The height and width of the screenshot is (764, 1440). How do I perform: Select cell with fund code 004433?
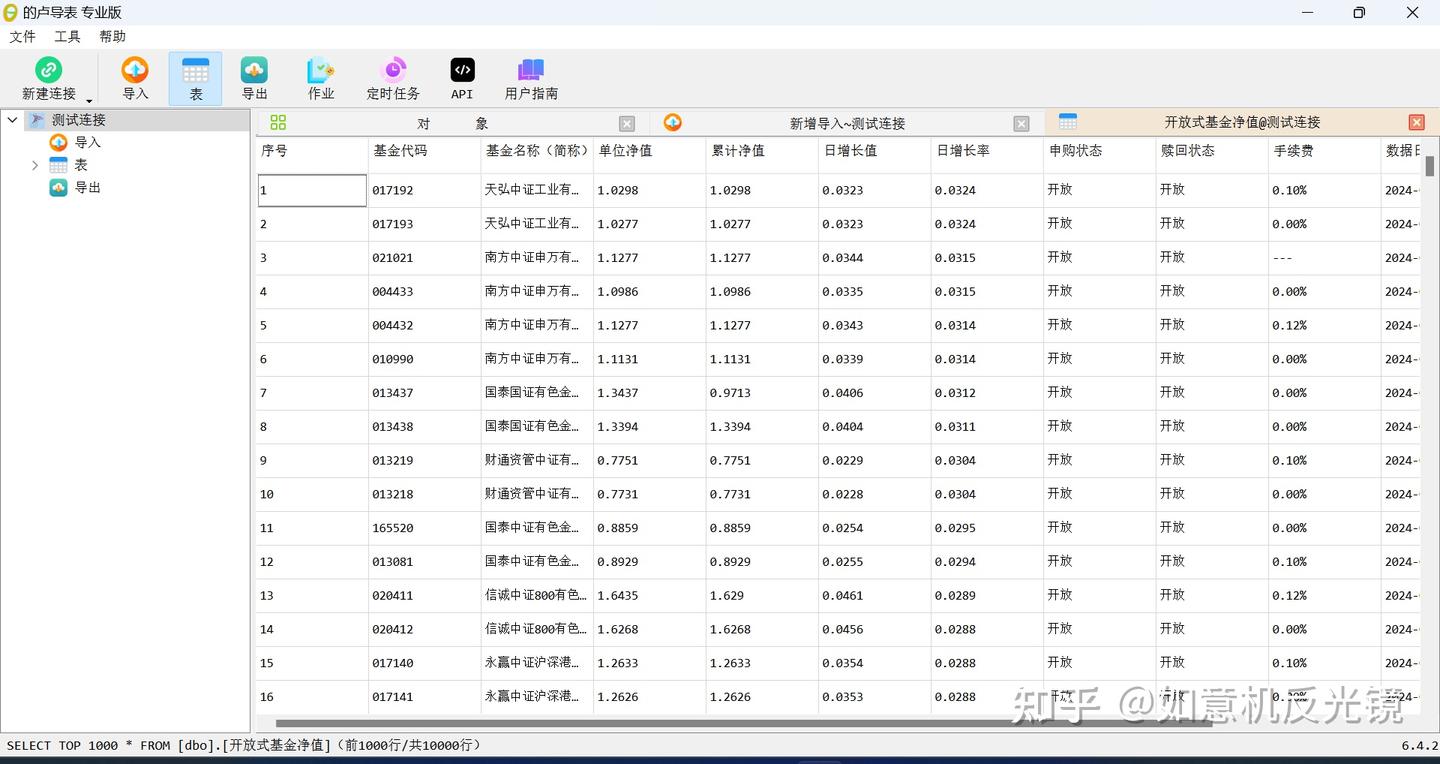point(425,292)
